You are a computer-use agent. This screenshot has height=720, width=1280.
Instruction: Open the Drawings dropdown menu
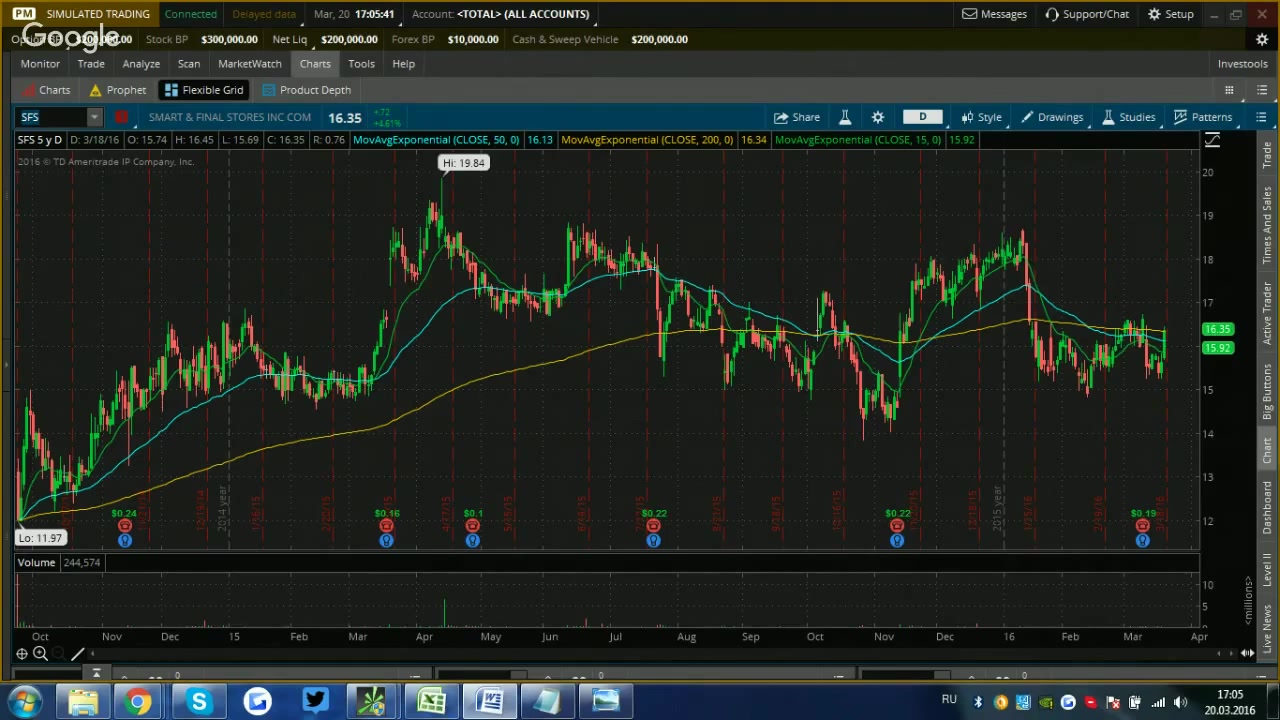pyautogui.click(x=1051, y=117)
